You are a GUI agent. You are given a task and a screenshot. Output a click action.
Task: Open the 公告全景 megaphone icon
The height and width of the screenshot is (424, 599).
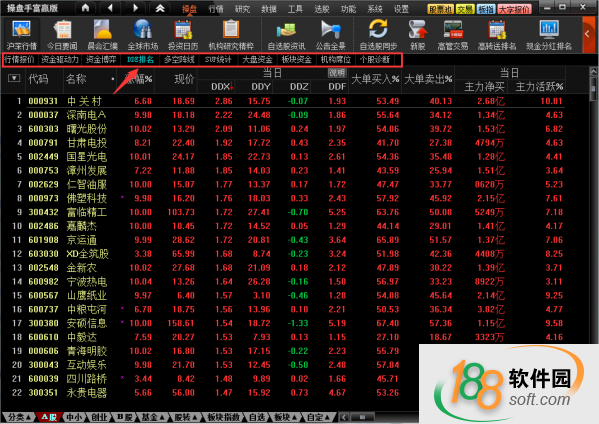(330, 35)
